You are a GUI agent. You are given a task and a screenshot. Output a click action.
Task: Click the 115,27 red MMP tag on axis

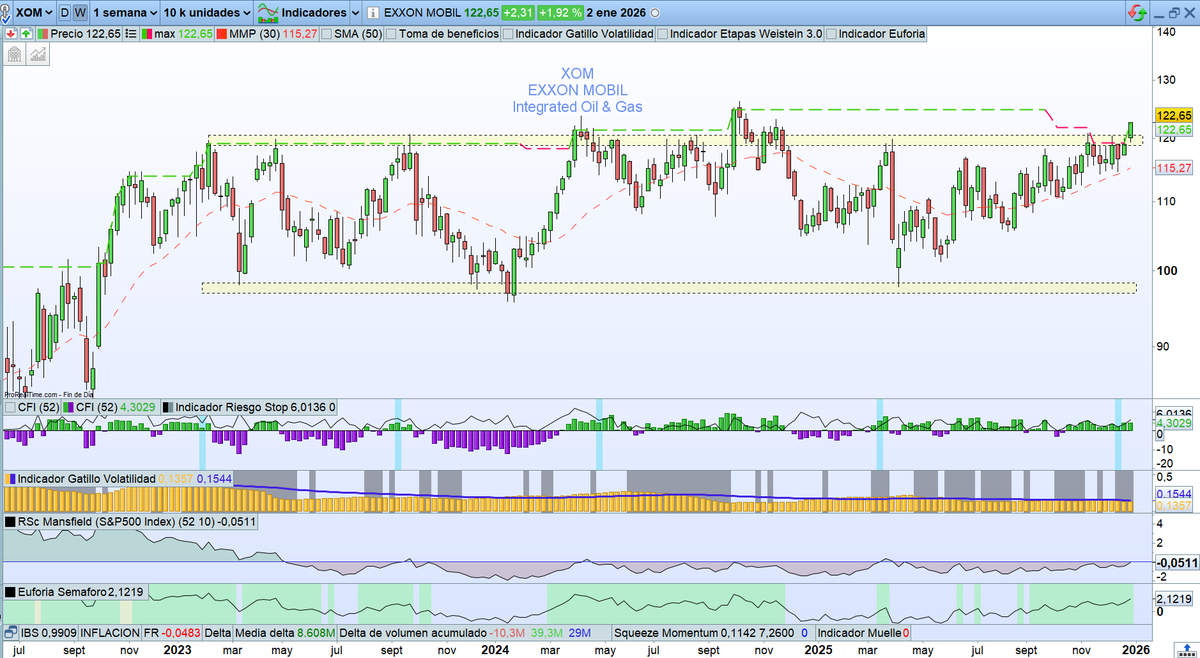tap(1173, 168)
